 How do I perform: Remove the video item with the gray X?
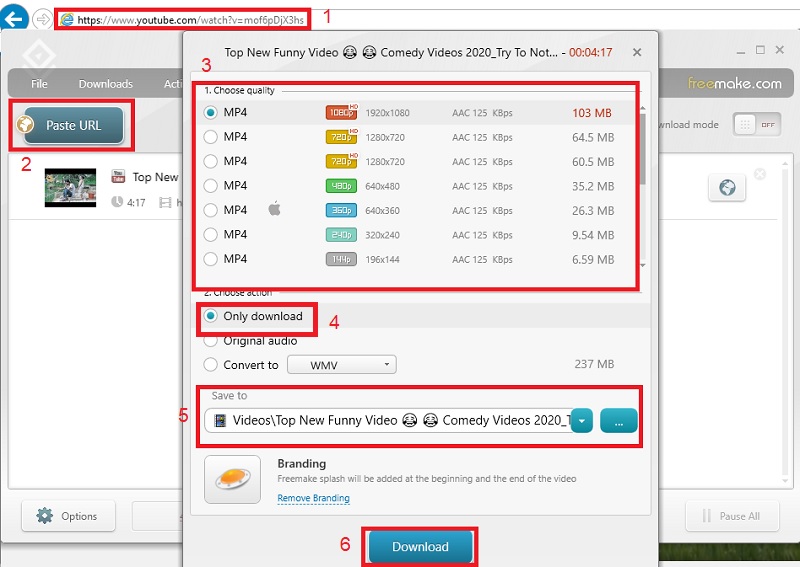[760, 174]
